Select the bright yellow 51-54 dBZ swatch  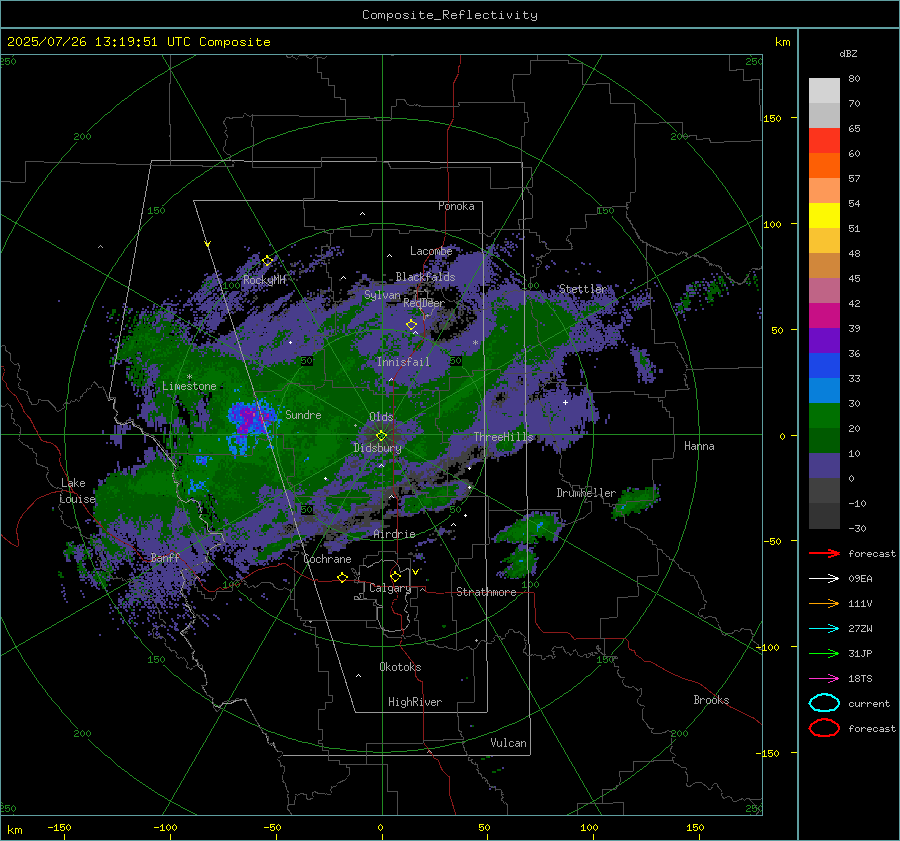(824, 216)
